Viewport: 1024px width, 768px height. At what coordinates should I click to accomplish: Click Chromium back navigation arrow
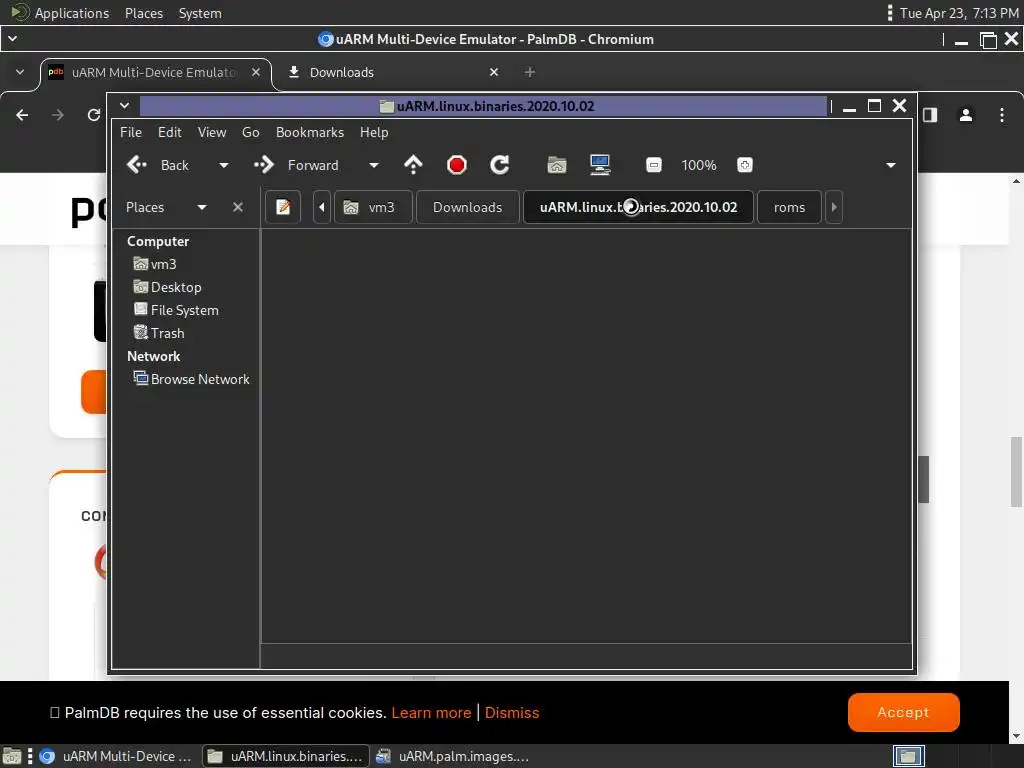coord(22,115)
